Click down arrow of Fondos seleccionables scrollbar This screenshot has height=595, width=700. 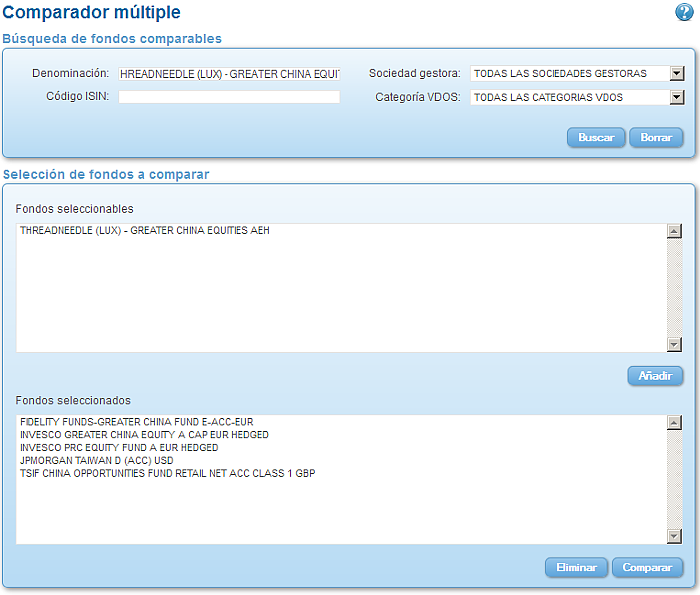(674, 344)
